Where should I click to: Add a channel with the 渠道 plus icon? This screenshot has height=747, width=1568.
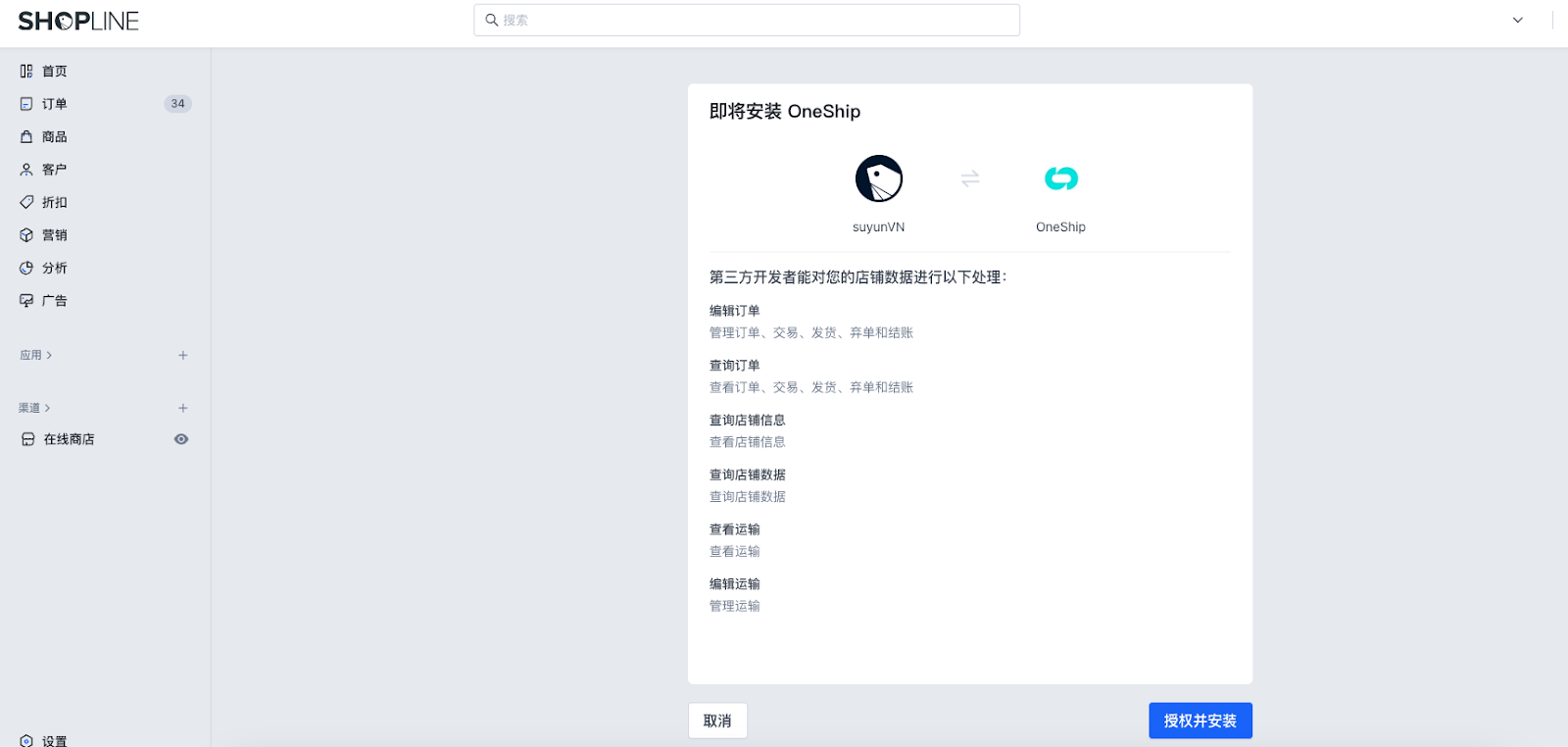[x=183, y=408]
